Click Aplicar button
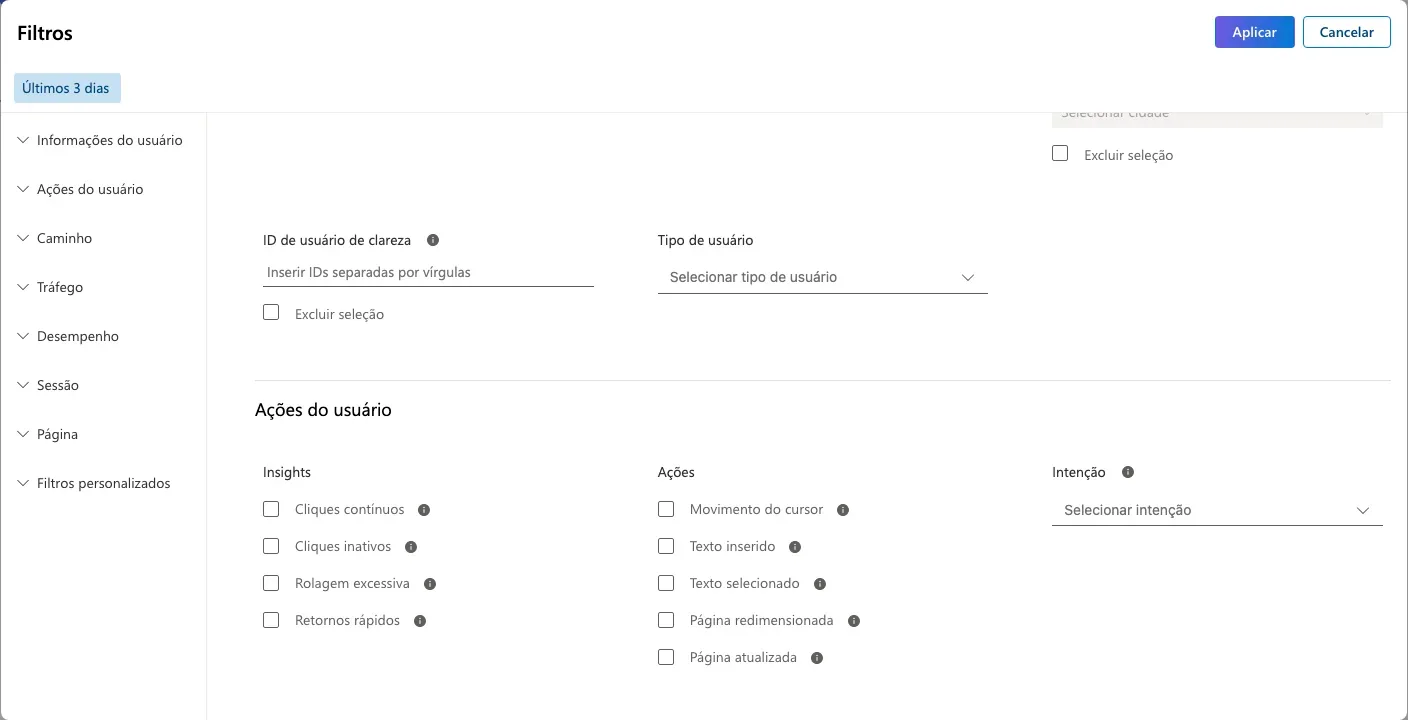 [1254, 32]
